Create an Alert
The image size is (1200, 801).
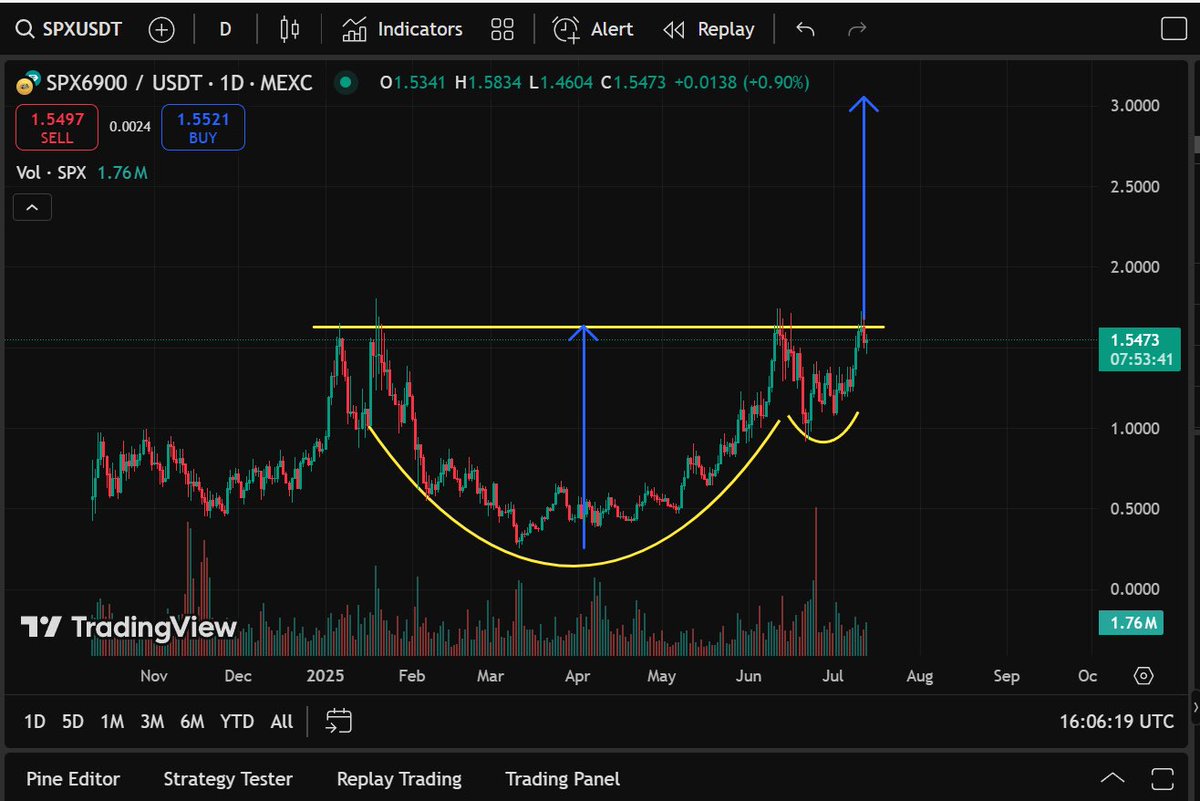click(593, 29)
